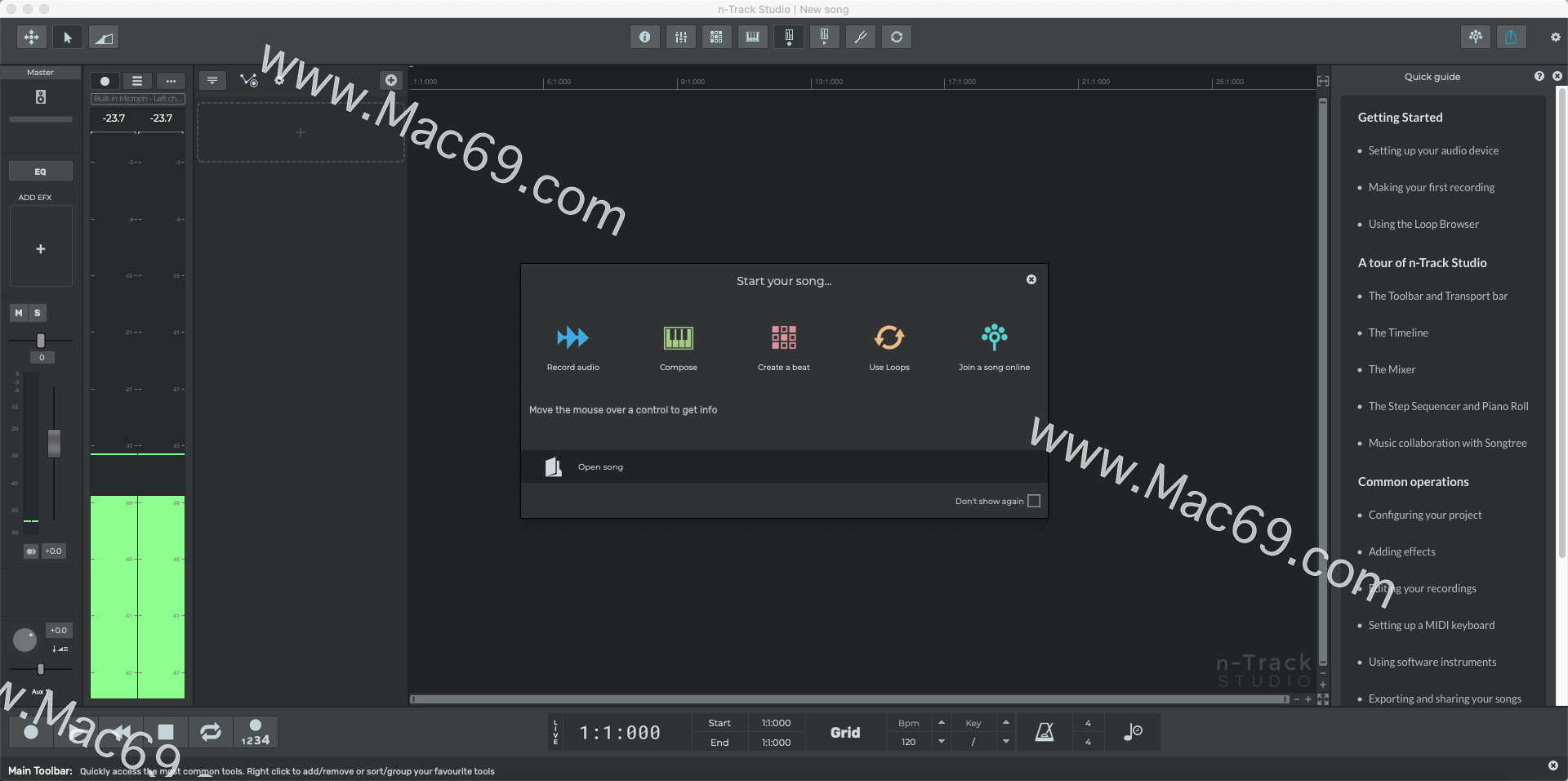
Task: Click the timeline horizontal scrollbar
Action: [x=849, y=699]
